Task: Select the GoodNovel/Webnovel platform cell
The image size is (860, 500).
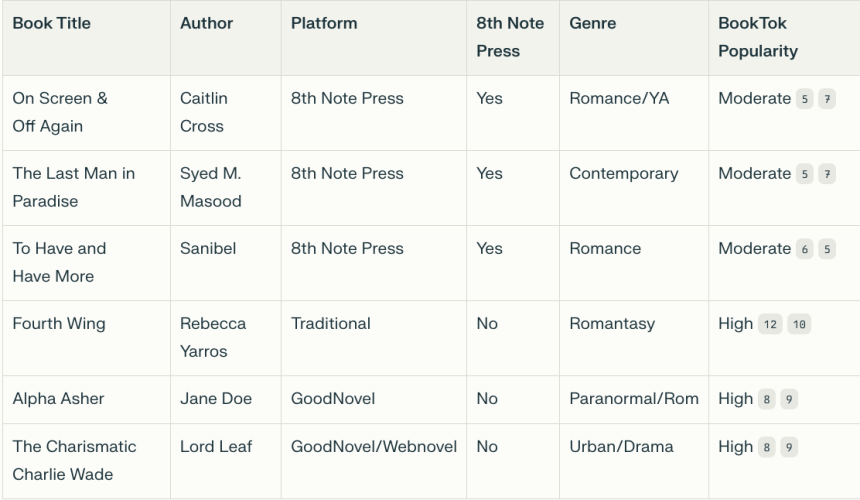Action: (x=374, y=461)
